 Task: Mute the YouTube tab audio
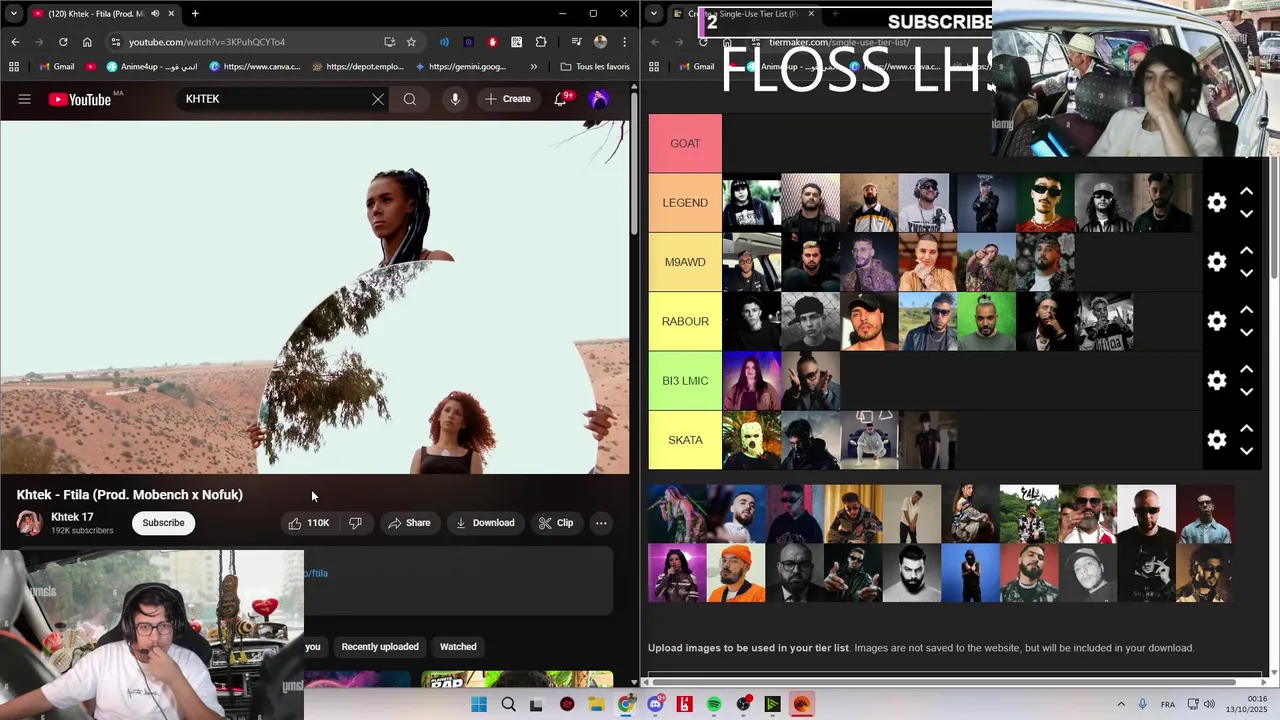155,14
